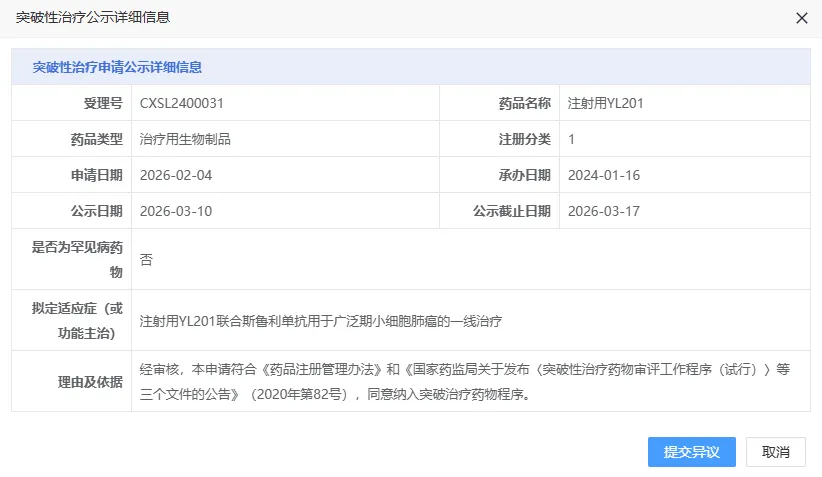Click the 注册分类 field label
This screenshot has width=822, height=477.
(x=524, y=139)
